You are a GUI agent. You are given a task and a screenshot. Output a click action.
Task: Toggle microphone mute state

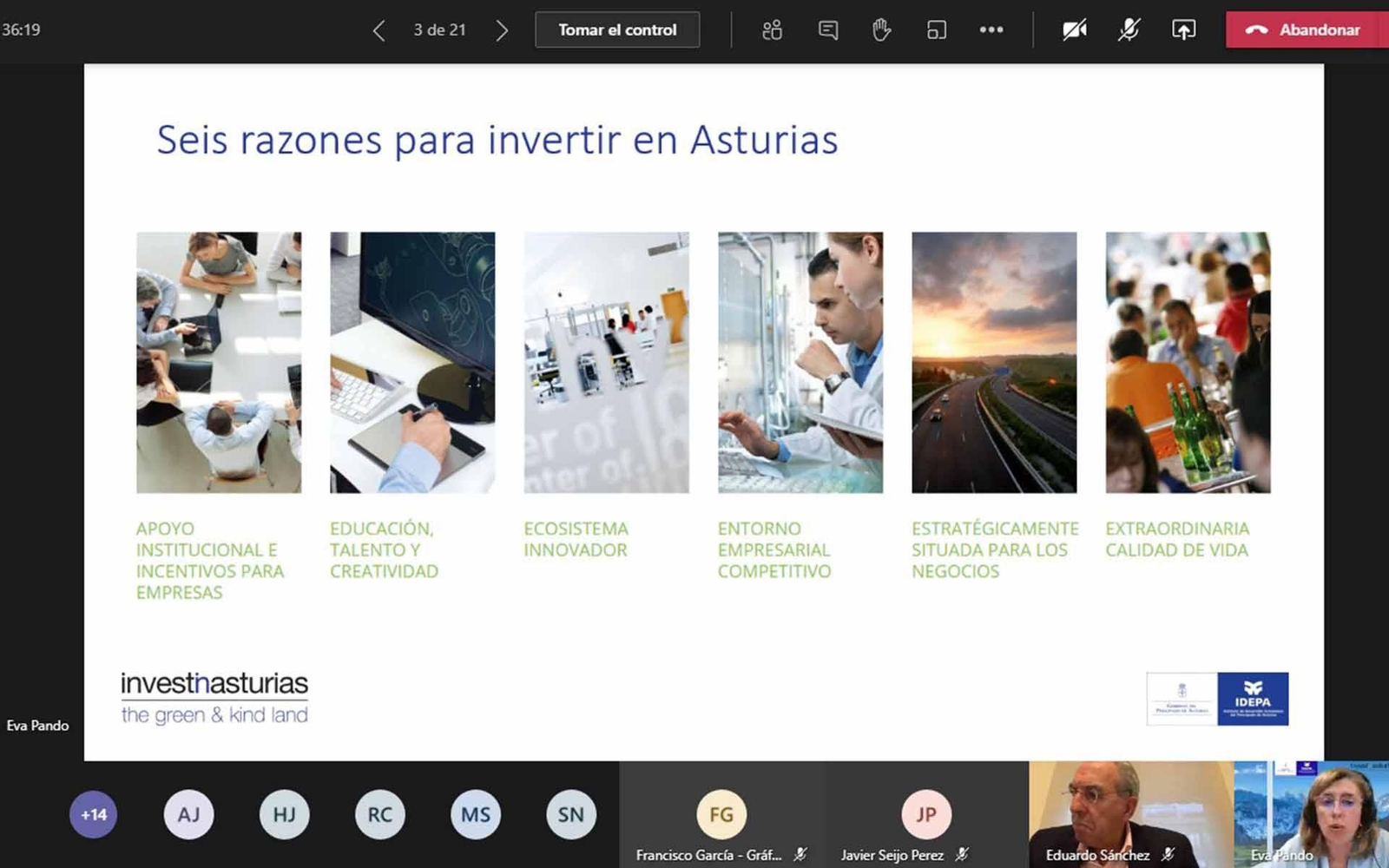click(1127, 29)
